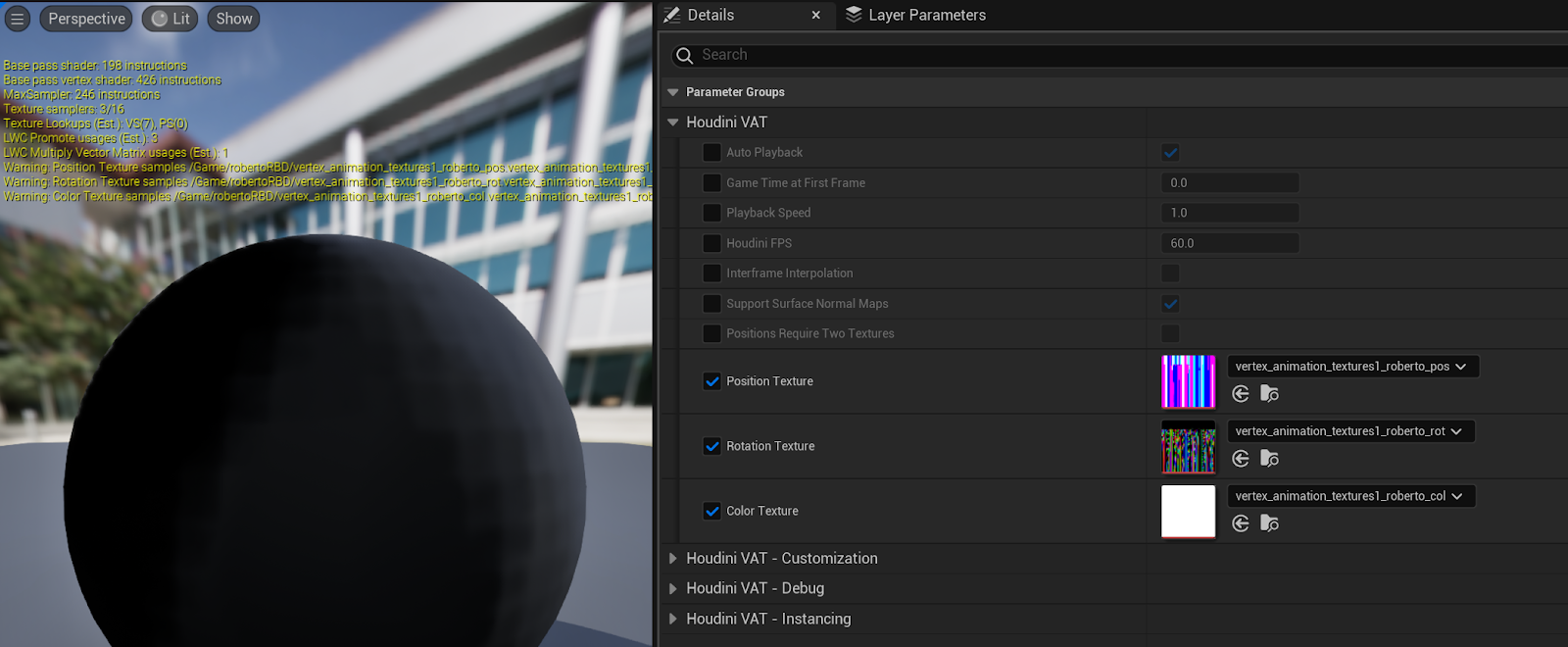The height and width of the screenshot is (647, 1568).
Task: Use selected asset for Color Texture
Action: pyautogui.click(x=1241, y=523)
